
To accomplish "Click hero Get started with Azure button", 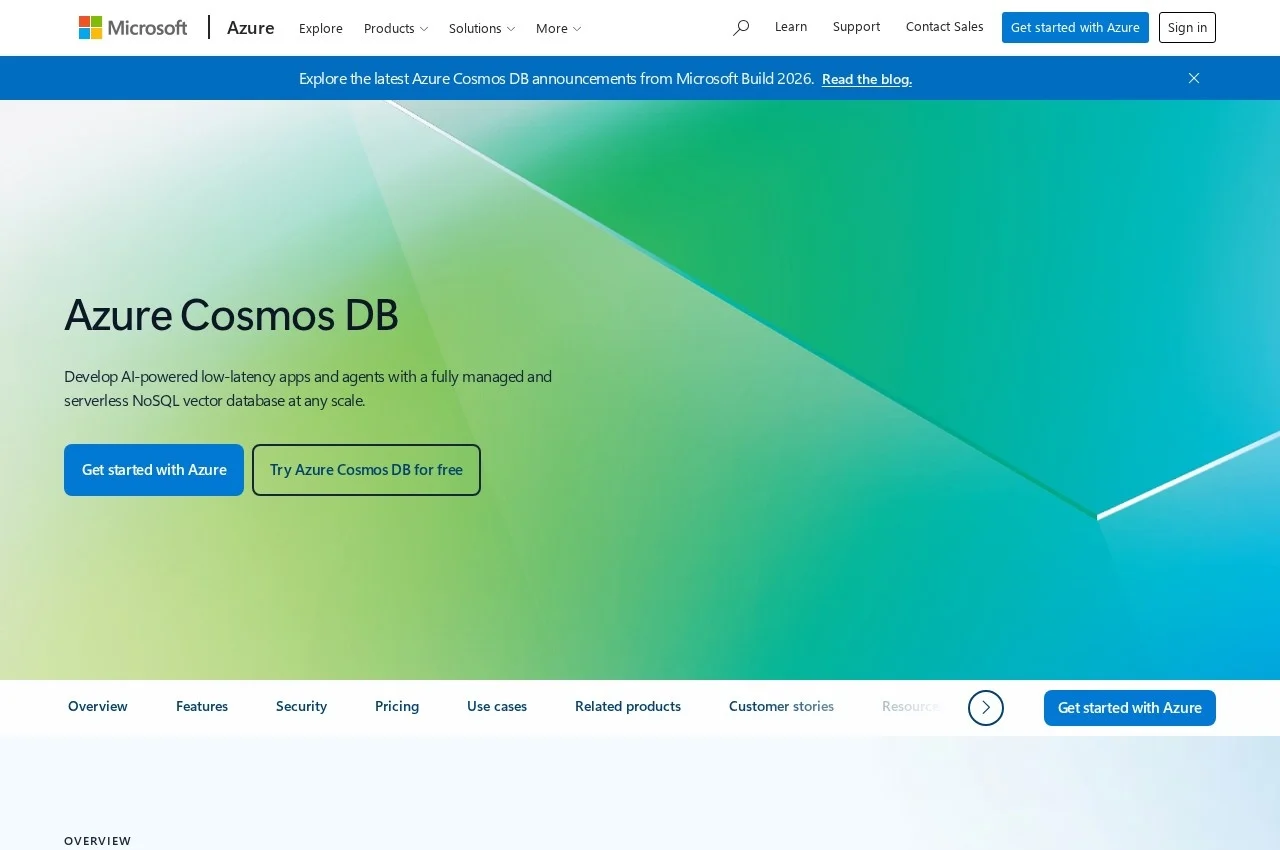I will tap(154, 470).
